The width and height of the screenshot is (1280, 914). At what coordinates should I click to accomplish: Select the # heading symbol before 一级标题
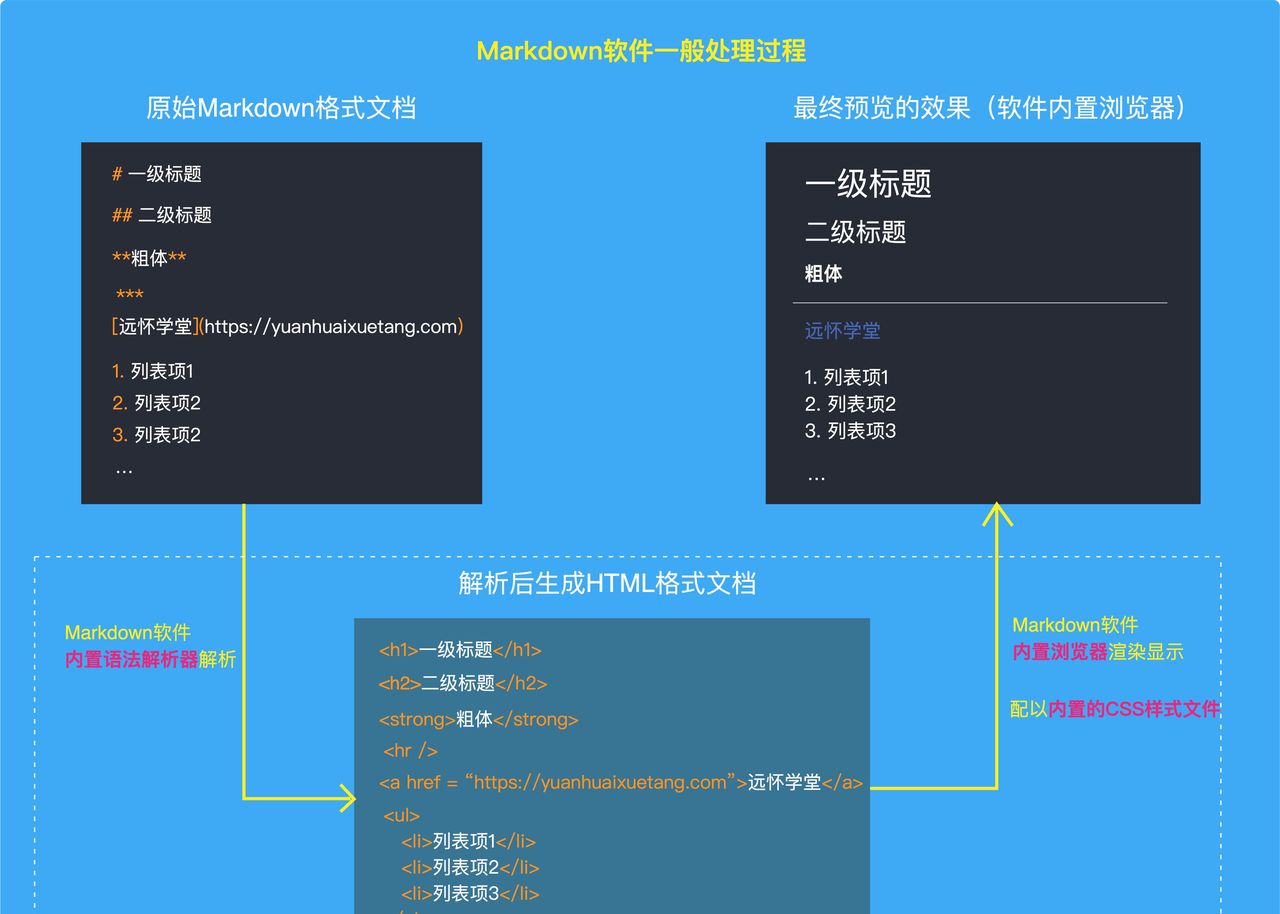pyautogui.click(x=119, y=174)
